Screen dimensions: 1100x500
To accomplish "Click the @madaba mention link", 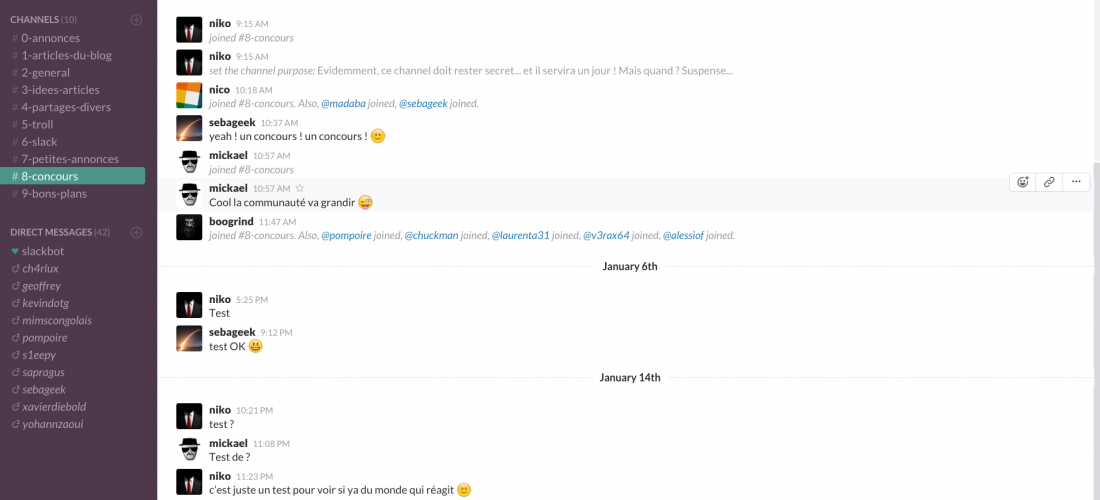I will click(x=343, y=104).
